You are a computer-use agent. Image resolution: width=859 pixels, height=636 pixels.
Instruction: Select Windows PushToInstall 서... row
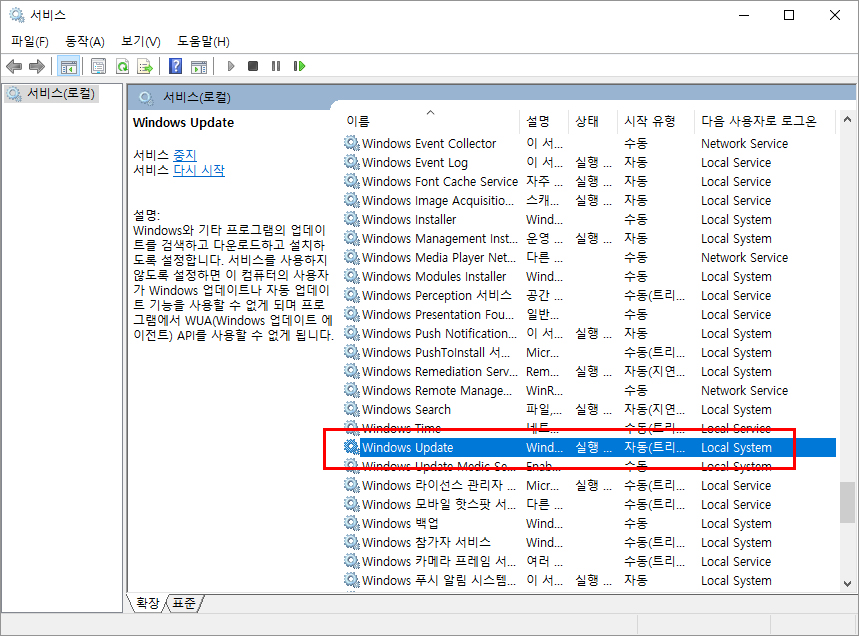(x=589, y=352)
